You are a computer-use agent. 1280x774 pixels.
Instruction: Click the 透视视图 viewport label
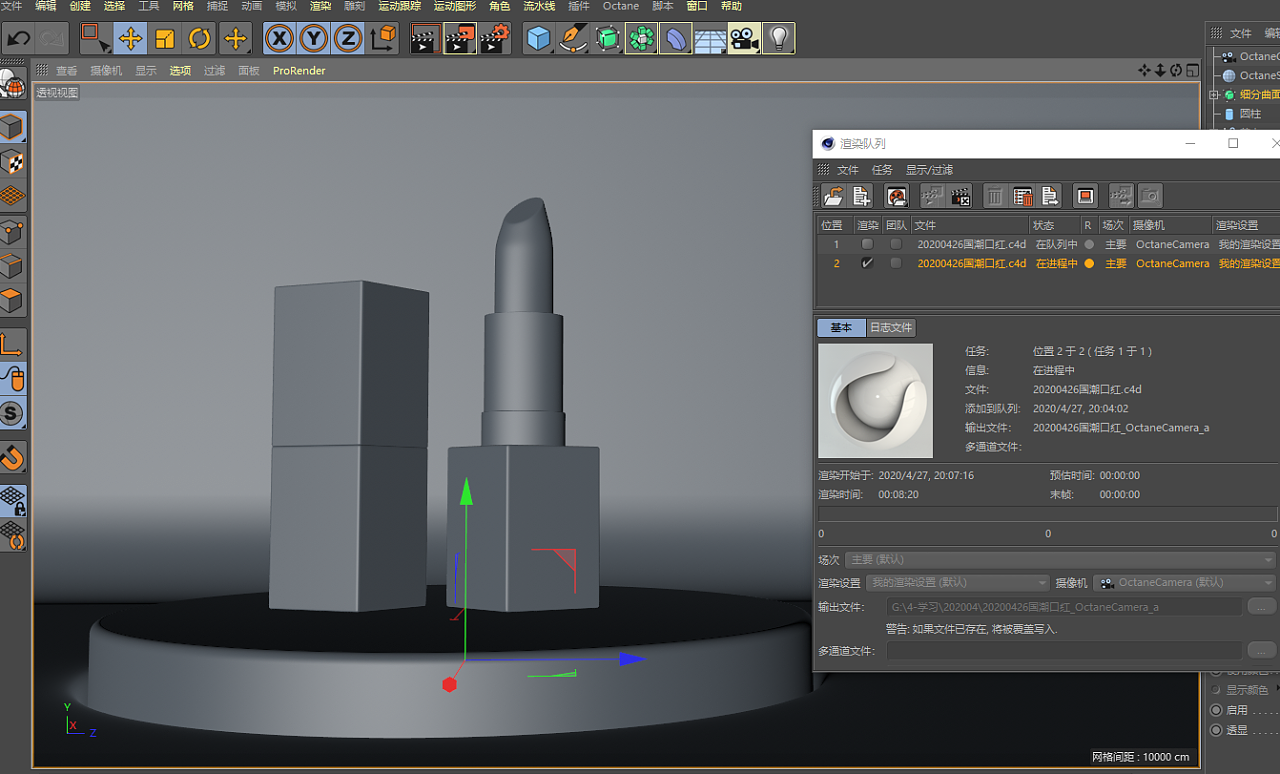click(57, 93)
